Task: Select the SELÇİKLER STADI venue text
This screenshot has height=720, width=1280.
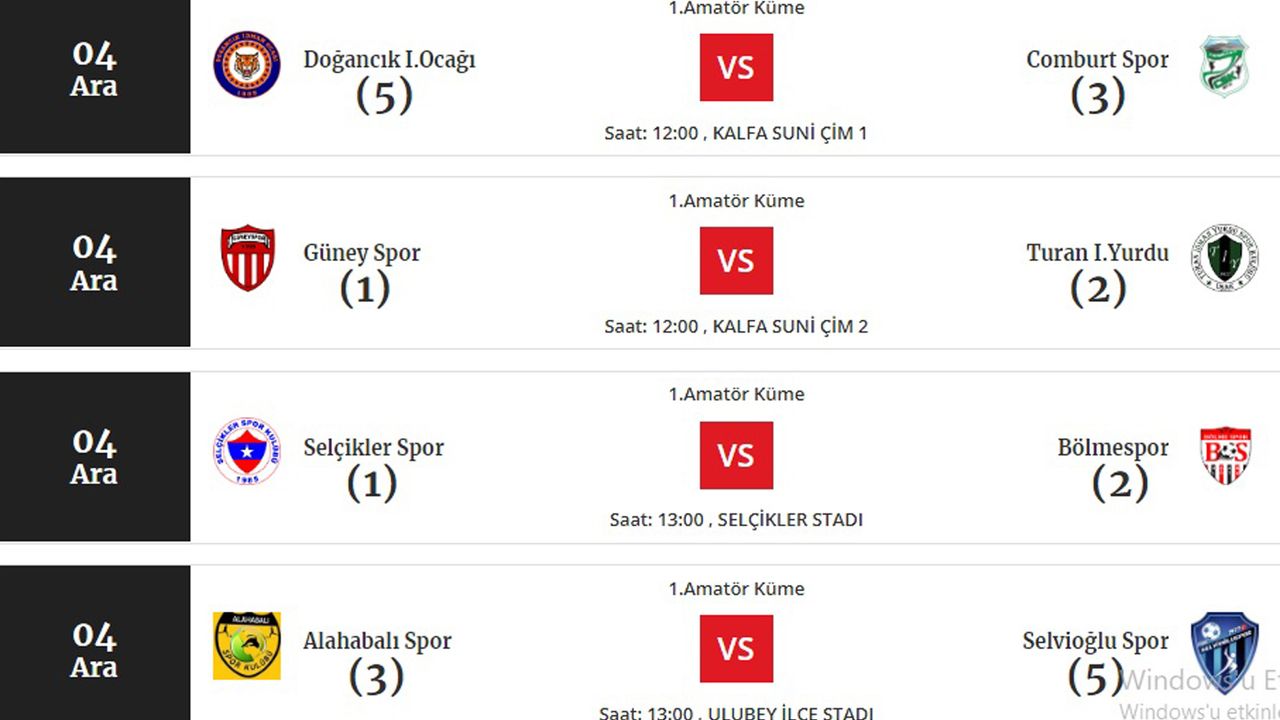Action: (x=790, y=520)
